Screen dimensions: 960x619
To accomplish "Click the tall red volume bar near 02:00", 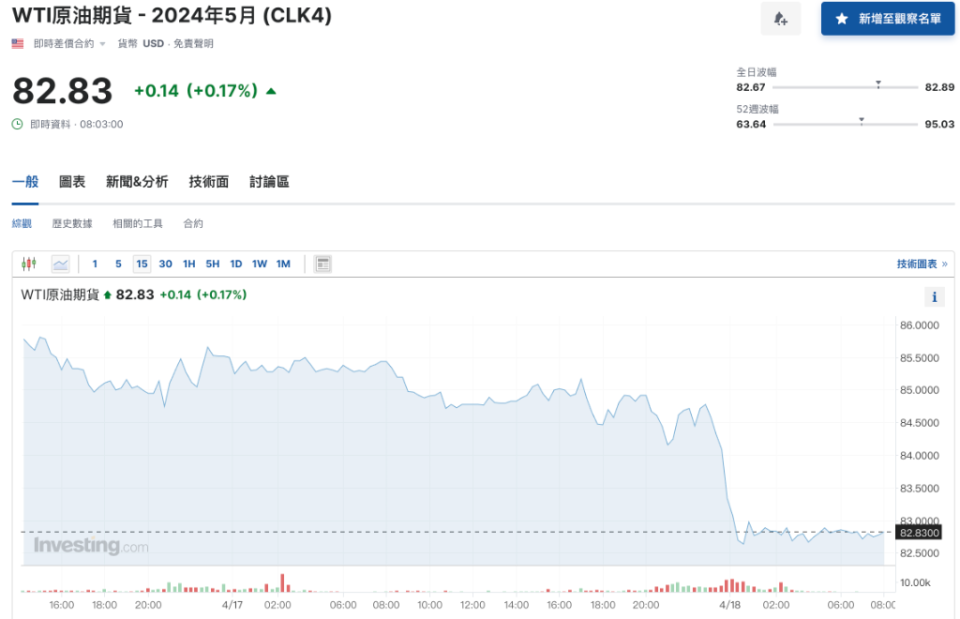I will pyautogui.click(x=282, y=582).
